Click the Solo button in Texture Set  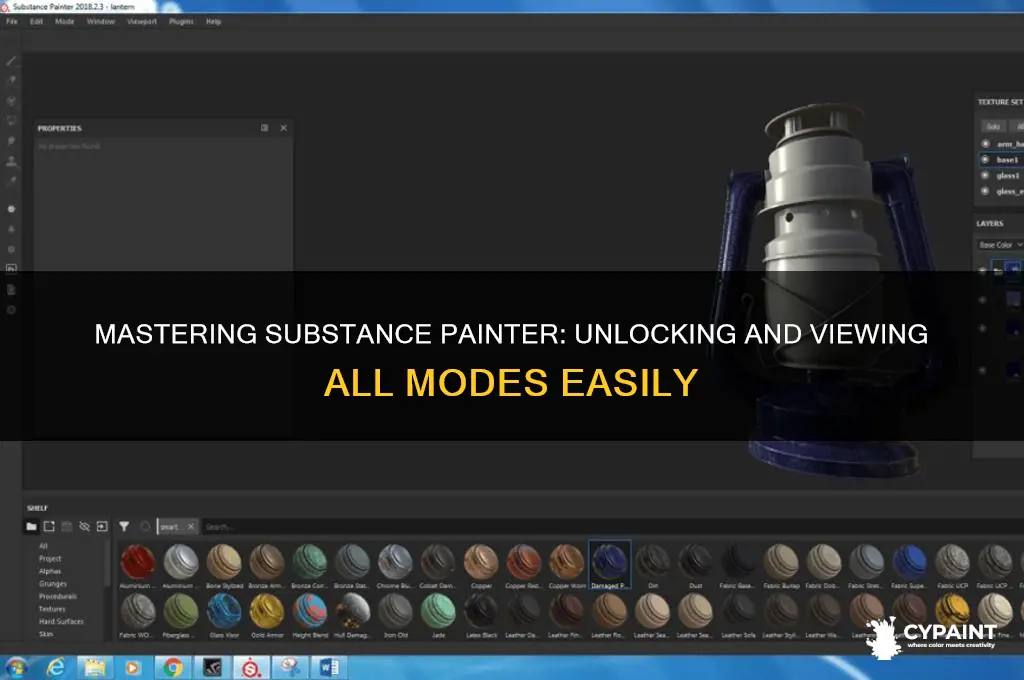(993, 126)
